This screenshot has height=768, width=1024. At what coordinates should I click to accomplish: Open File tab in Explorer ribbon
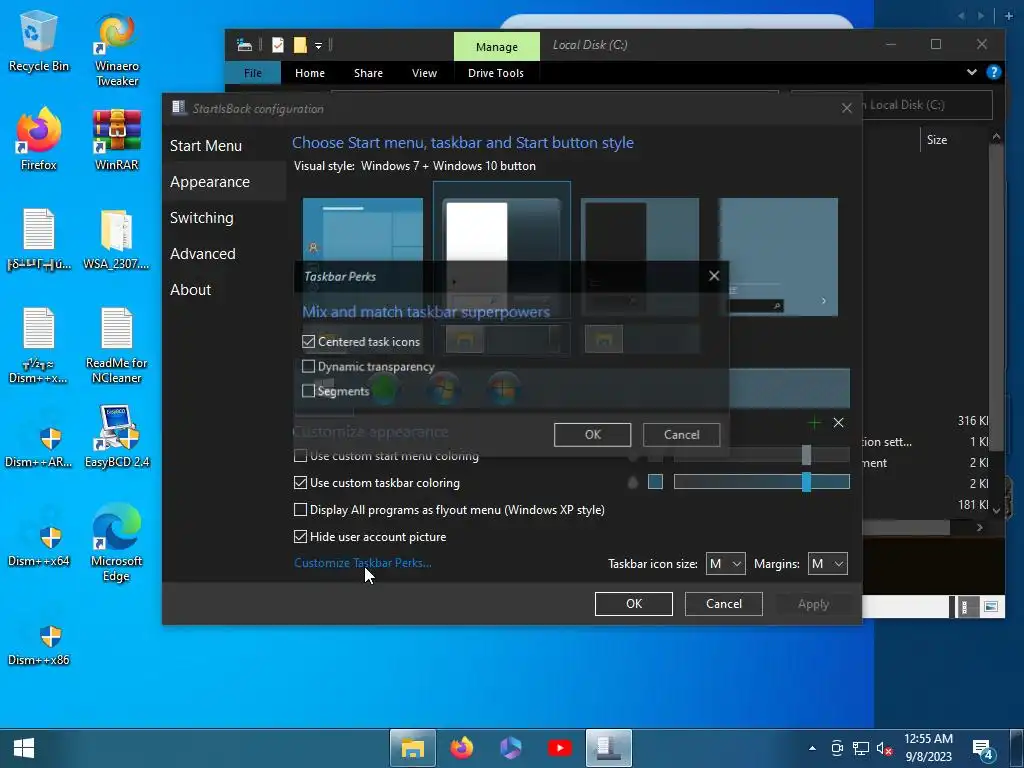[x=253, y=72]
